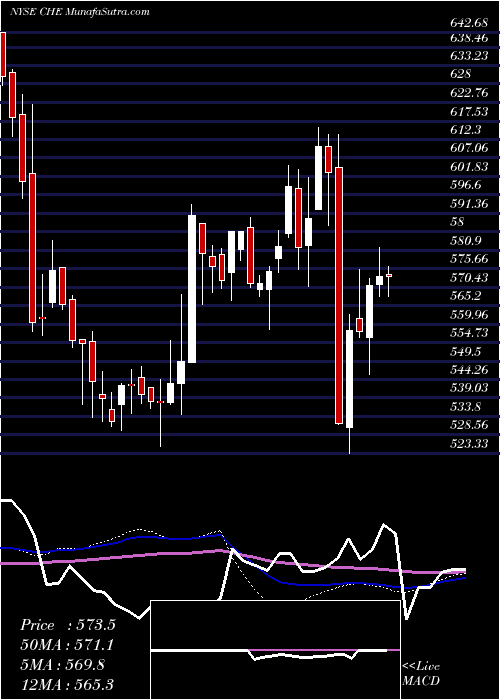The image size is (500, 700).
Task: Click the 638.46 price axis label
Action: pyautogui.click(x=468, y=39)
